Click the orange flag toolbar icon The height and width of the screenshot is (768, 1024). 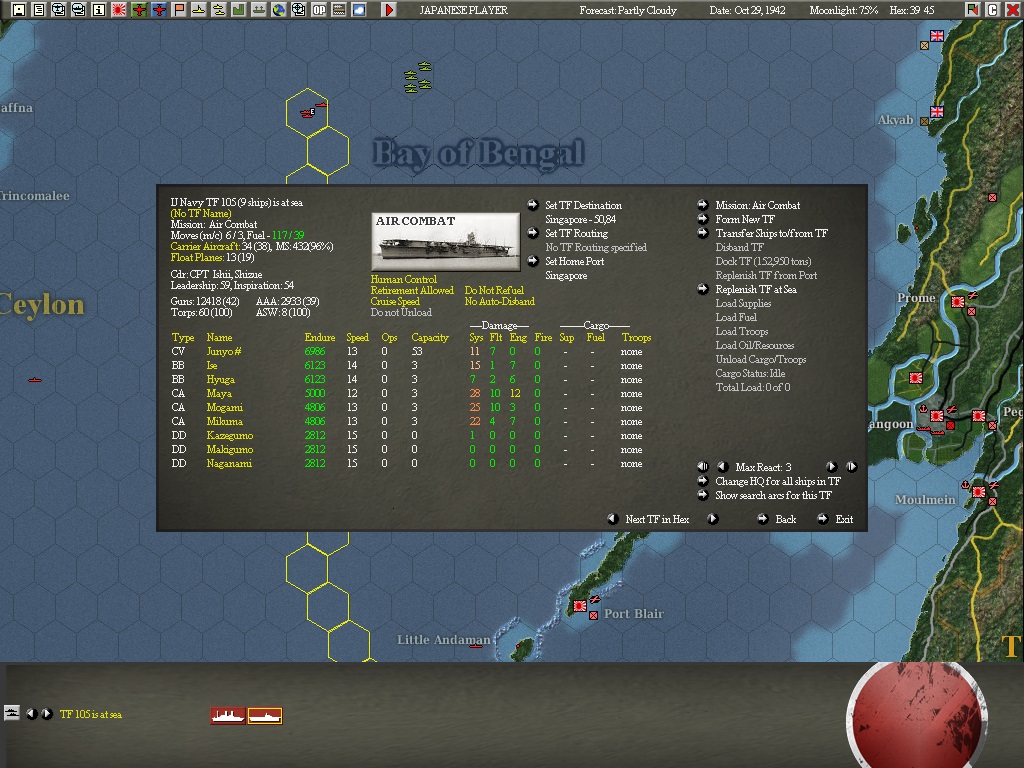(179, 10)
